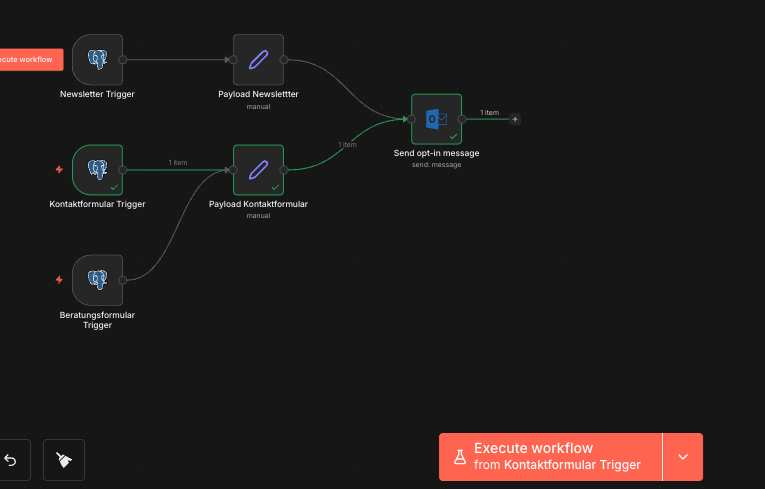Viewport: 765px width, 489px height.
Task: Click the 1 item label after Kontaktformular Trigger
Action: pos(178,163)
